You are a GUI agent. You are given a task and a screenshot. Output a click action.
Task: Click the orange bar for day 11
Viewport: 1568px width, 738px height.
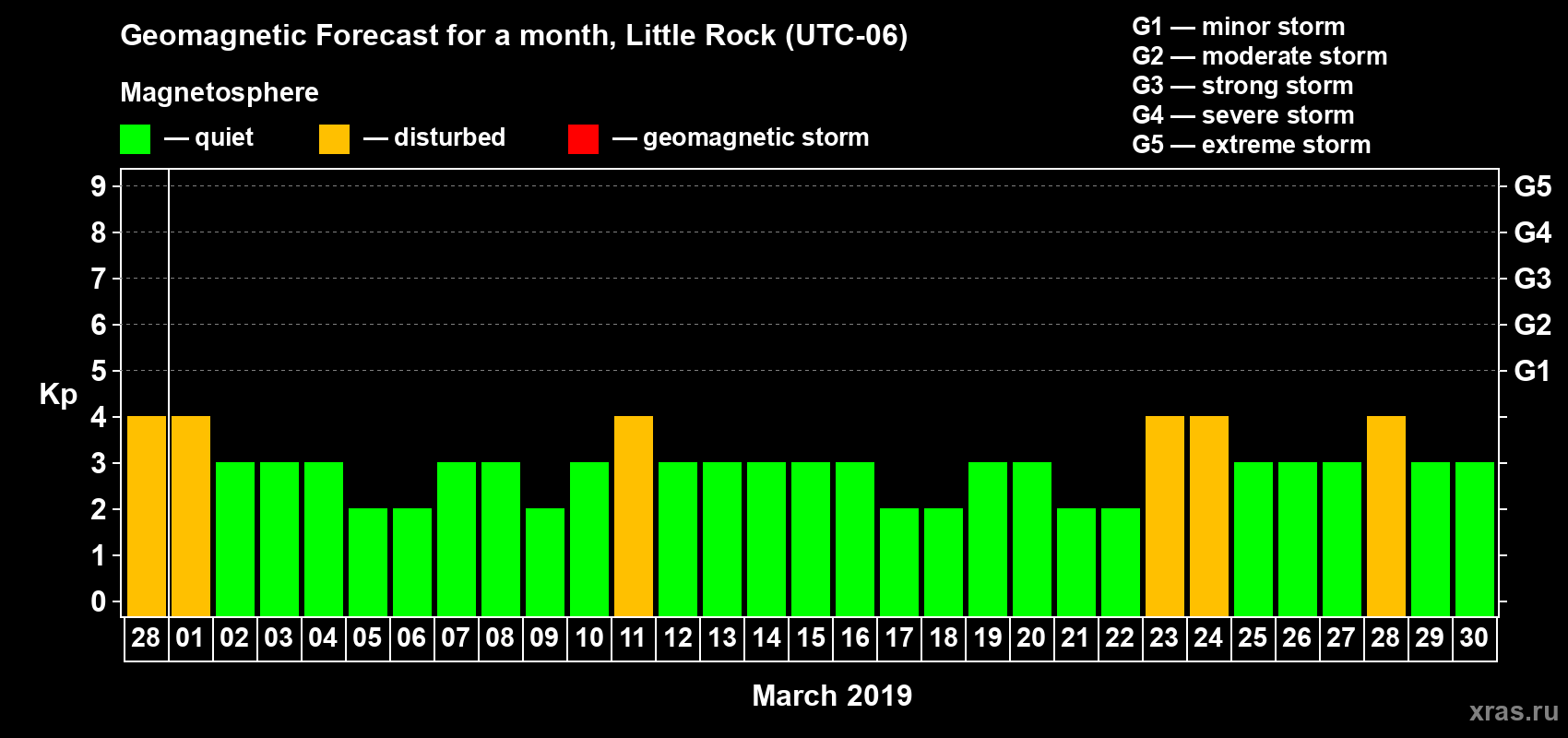634,516
